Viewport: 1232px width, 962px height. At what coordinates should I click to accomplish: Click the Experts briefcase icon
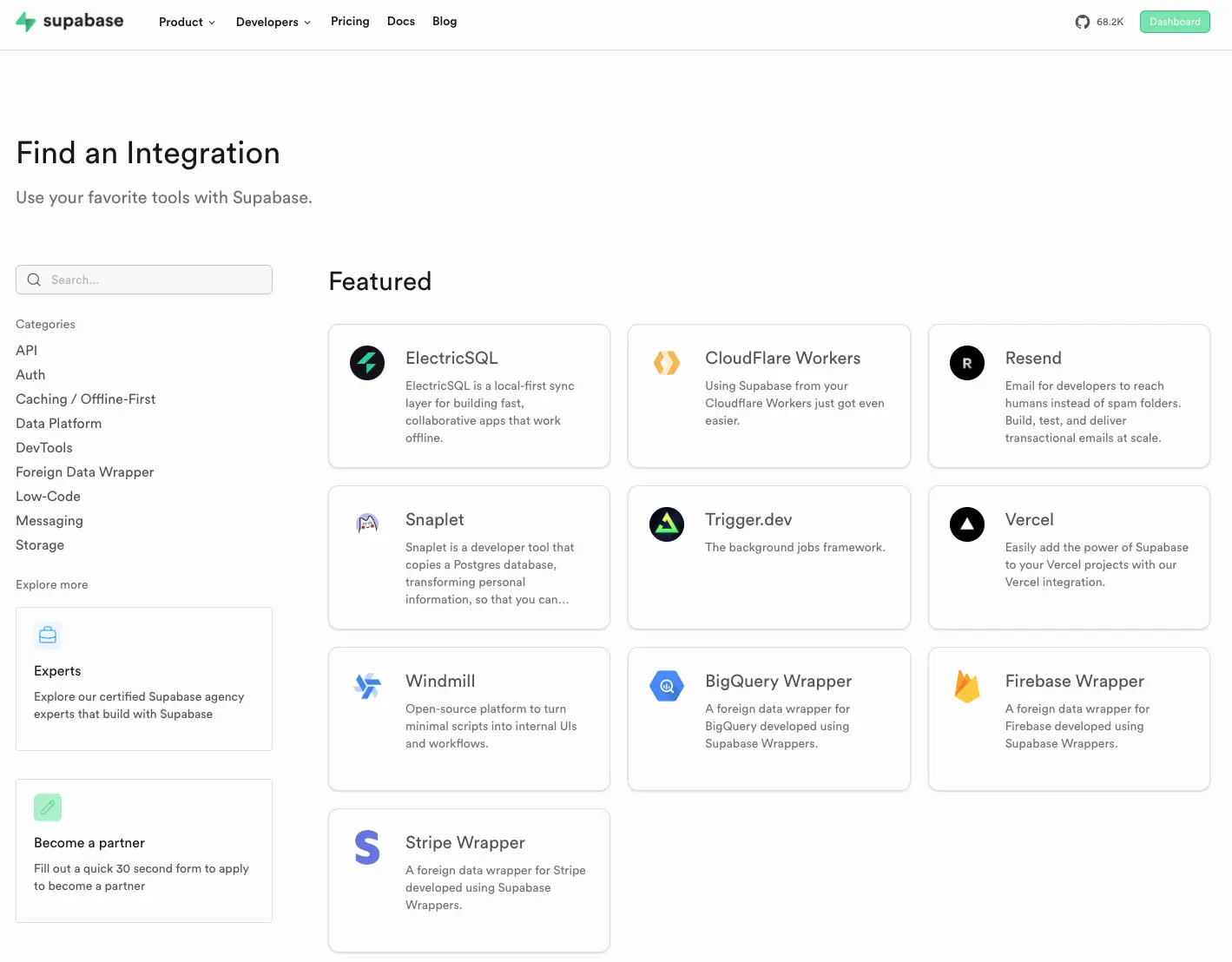tap(48, 636)
